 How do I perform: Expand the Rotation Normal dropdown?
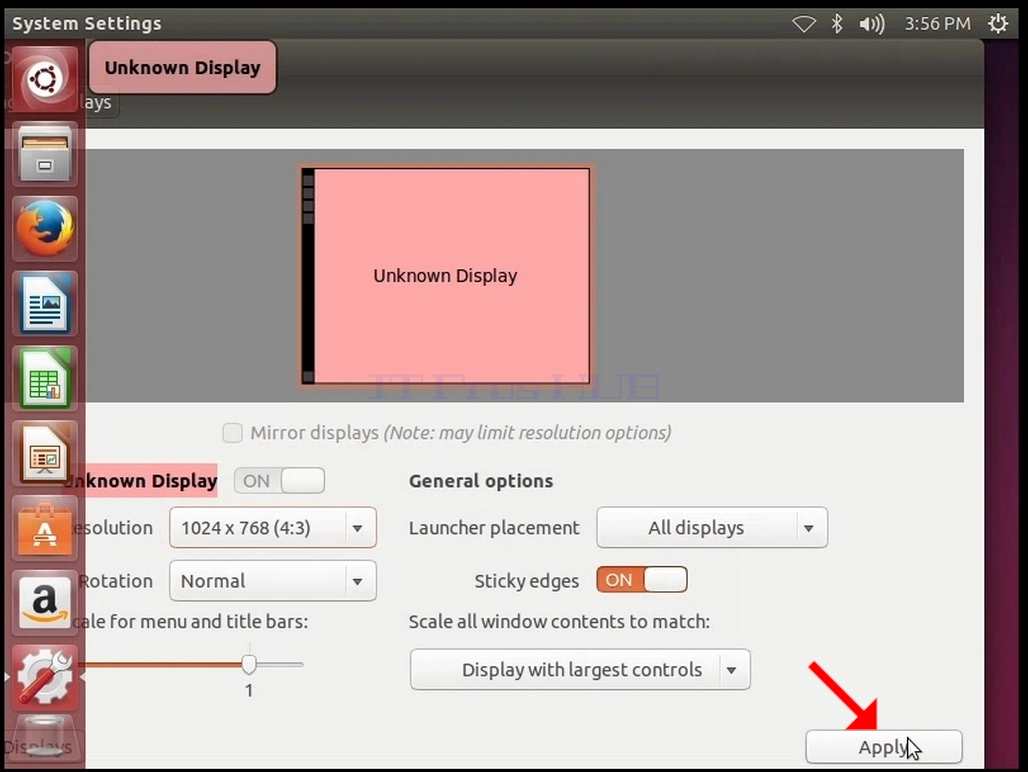coord(273,581)
